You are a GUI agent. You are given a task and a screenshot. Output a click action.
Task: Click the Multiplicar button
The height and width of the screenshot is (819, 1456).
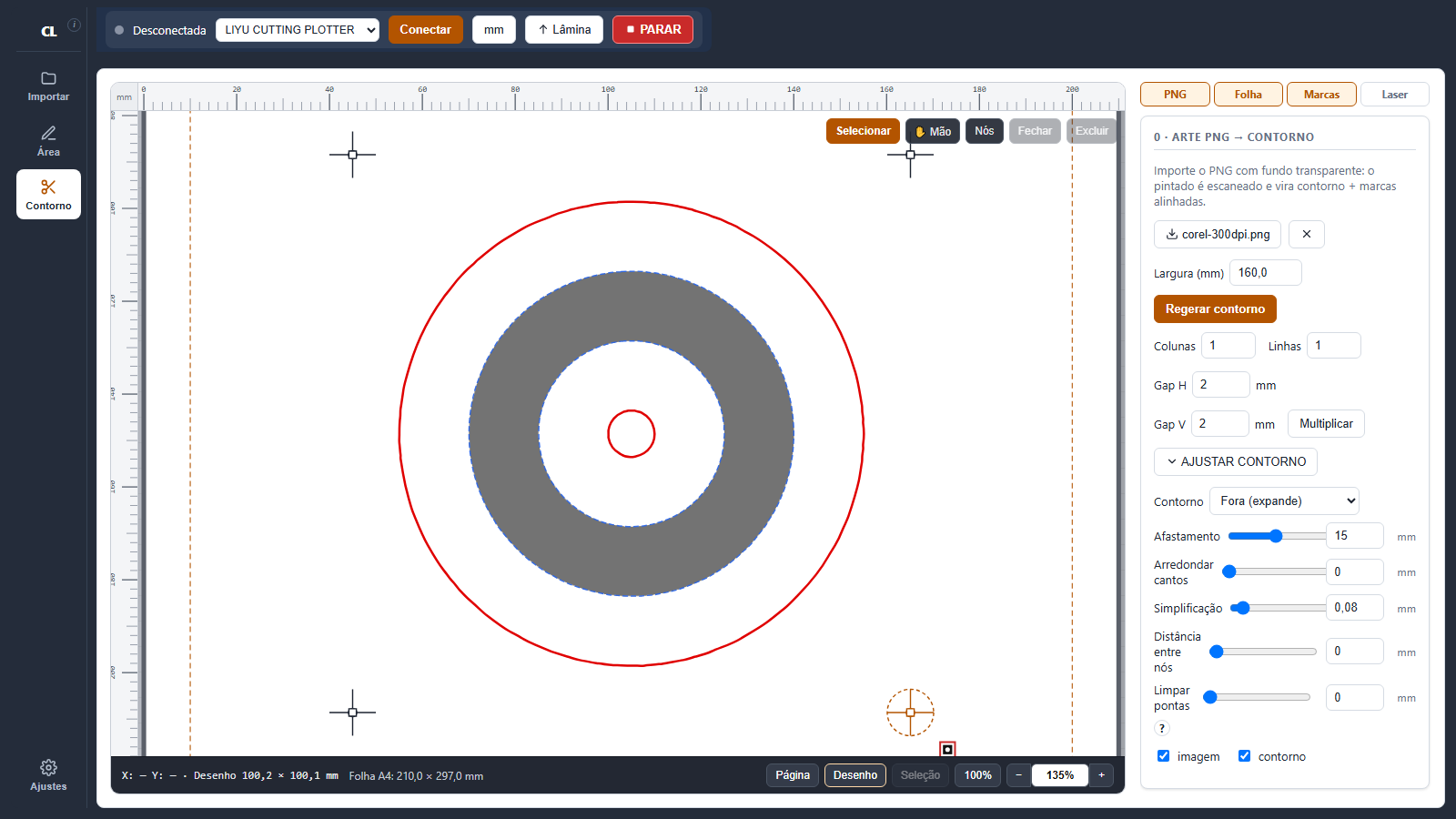[x=1326, y=423]
